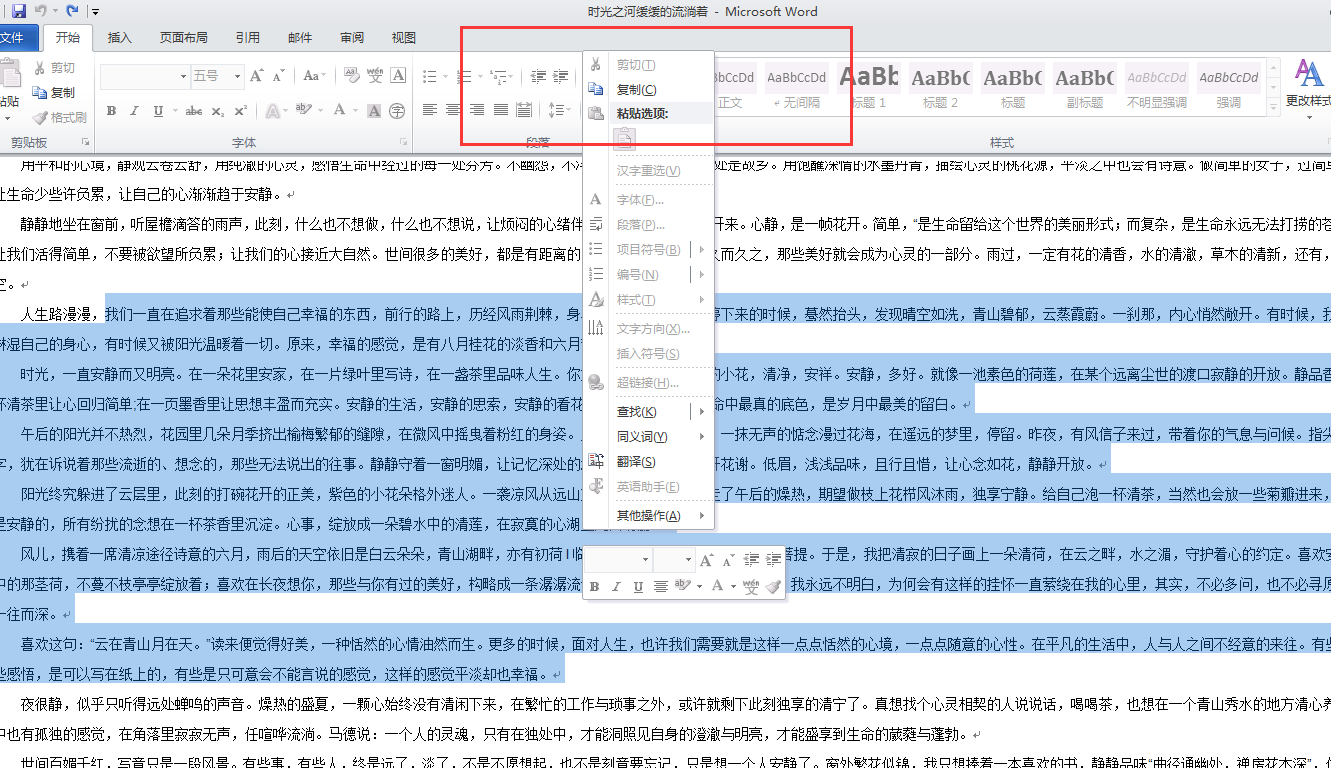Image resolution: width=1331 pixels, height=768 pixels.
Task: Click Grow Font icon in ribbon
Action: [x=257, y=76]
